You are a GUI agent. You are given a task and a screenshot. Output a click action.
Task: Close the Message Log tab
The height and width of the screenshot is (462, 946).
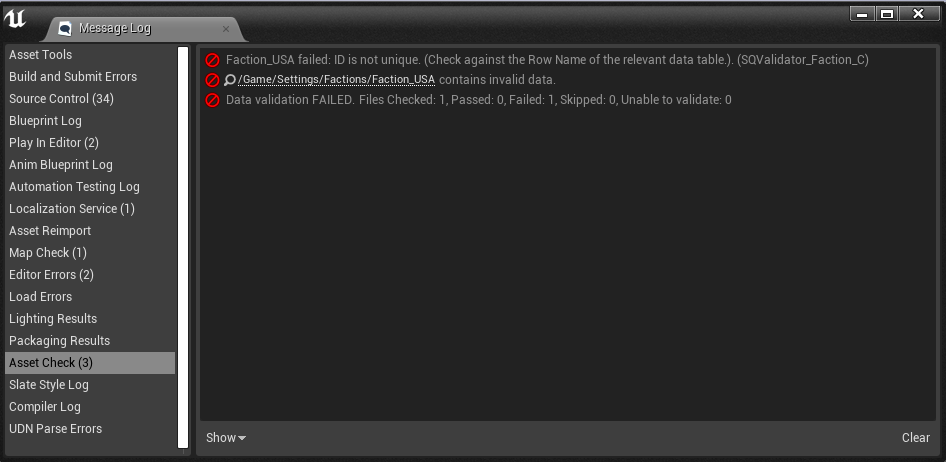226,28
